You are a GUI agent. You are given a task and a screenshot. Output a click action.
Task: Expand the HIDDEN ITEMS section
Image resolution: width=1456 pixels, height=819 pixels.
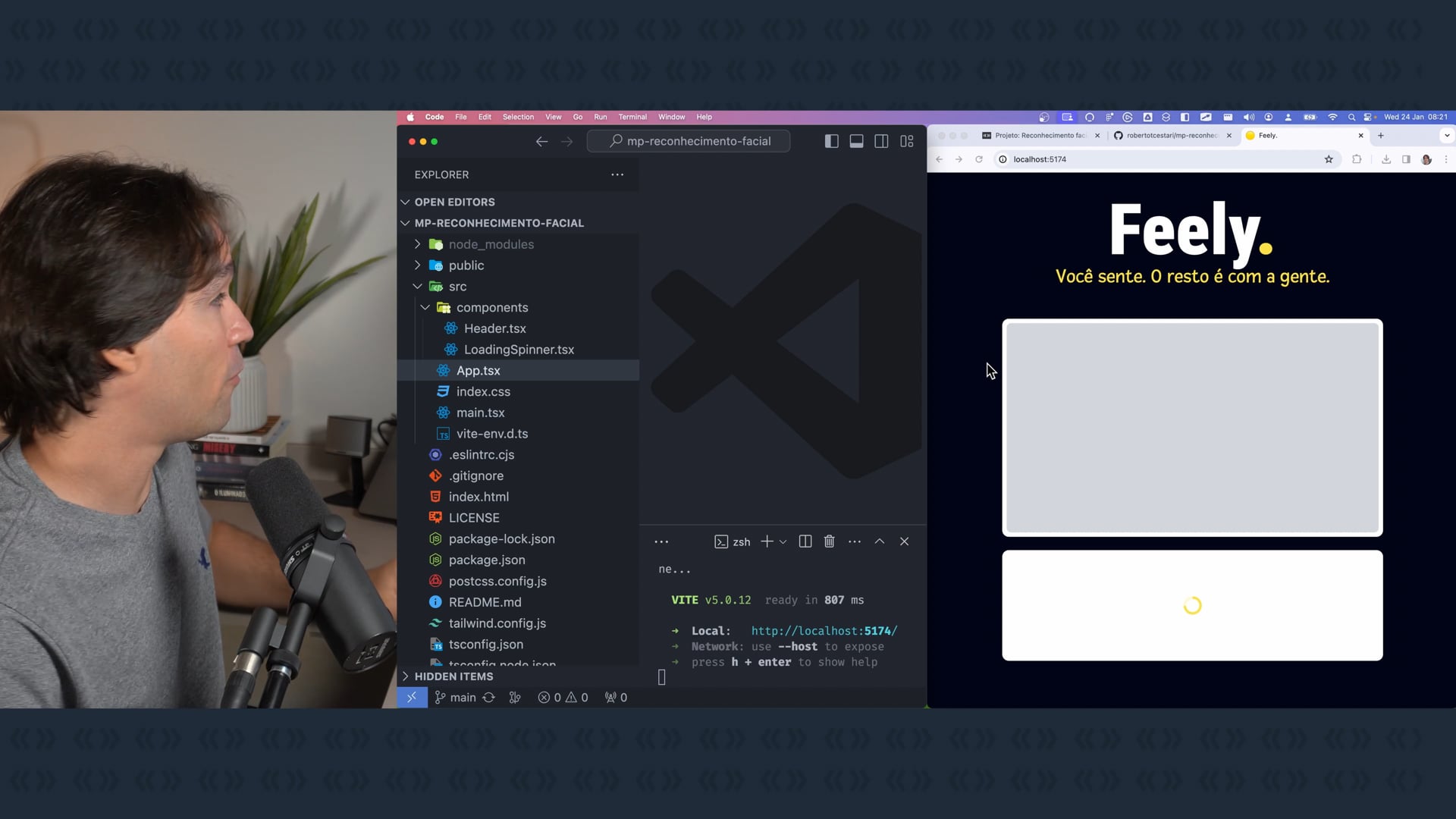453,676
